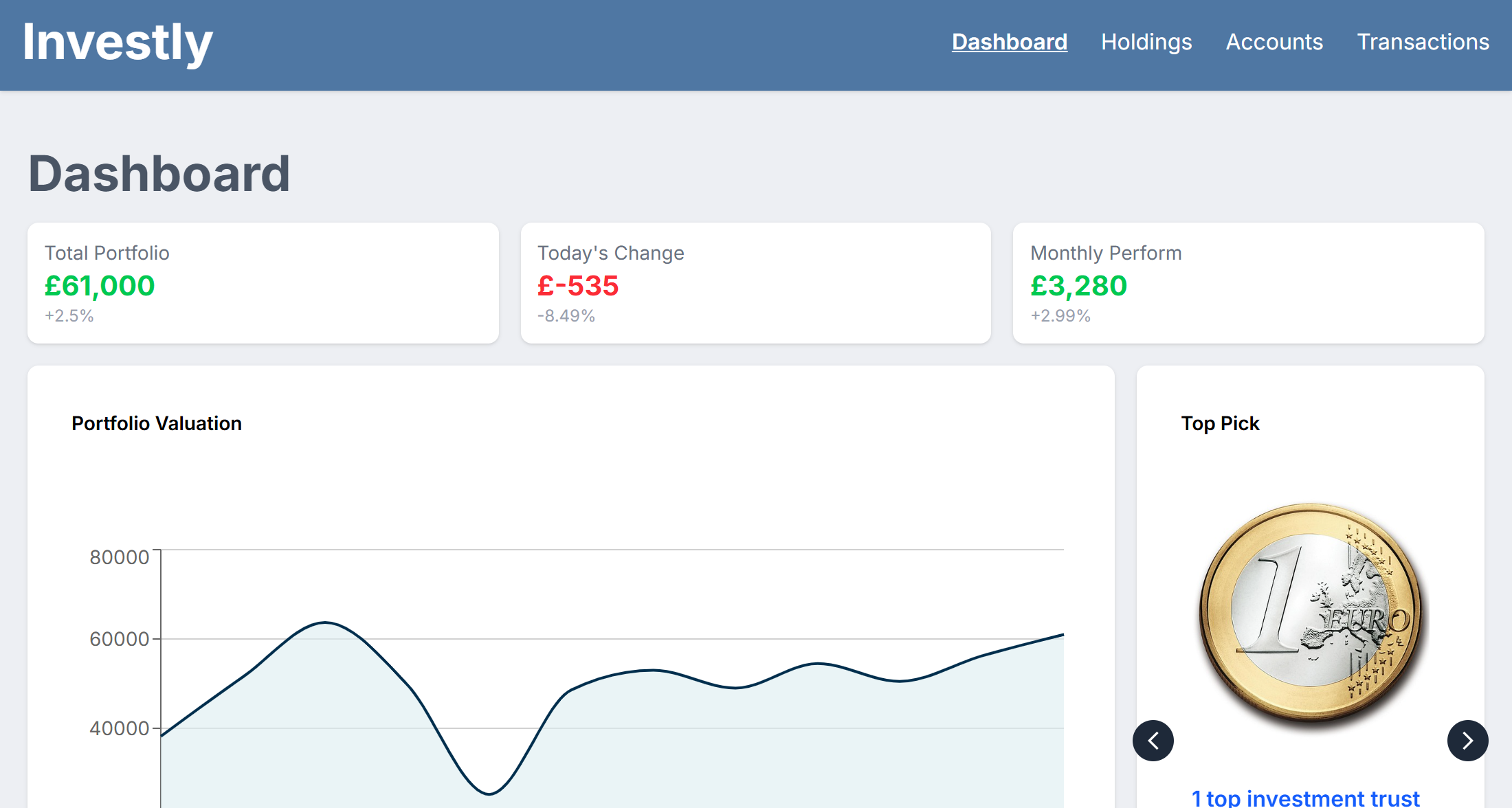
Task: Go to Holdings page
Action: (x=1146, y=42)
